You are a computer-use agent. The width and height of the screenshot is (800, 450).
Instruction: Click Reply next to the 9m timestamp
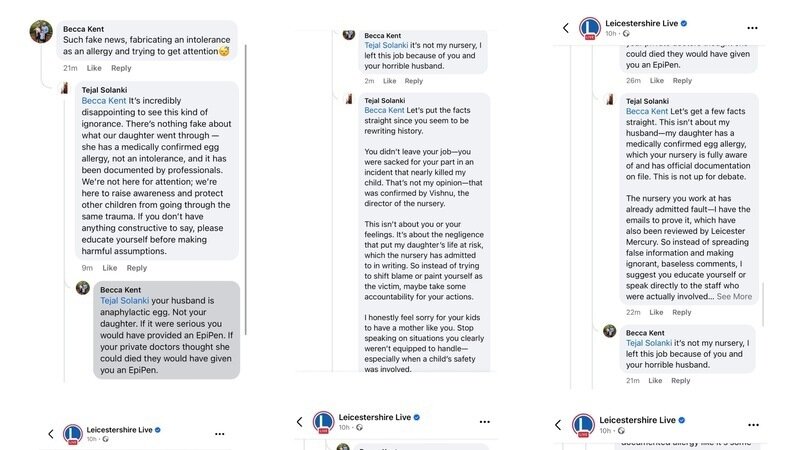coord(137,268)
